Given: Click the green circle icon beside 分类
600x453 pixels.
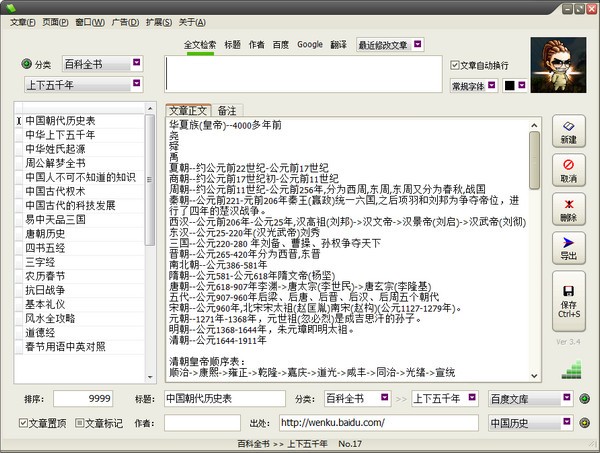Looking at the screenshot, I should coord(27,64).
